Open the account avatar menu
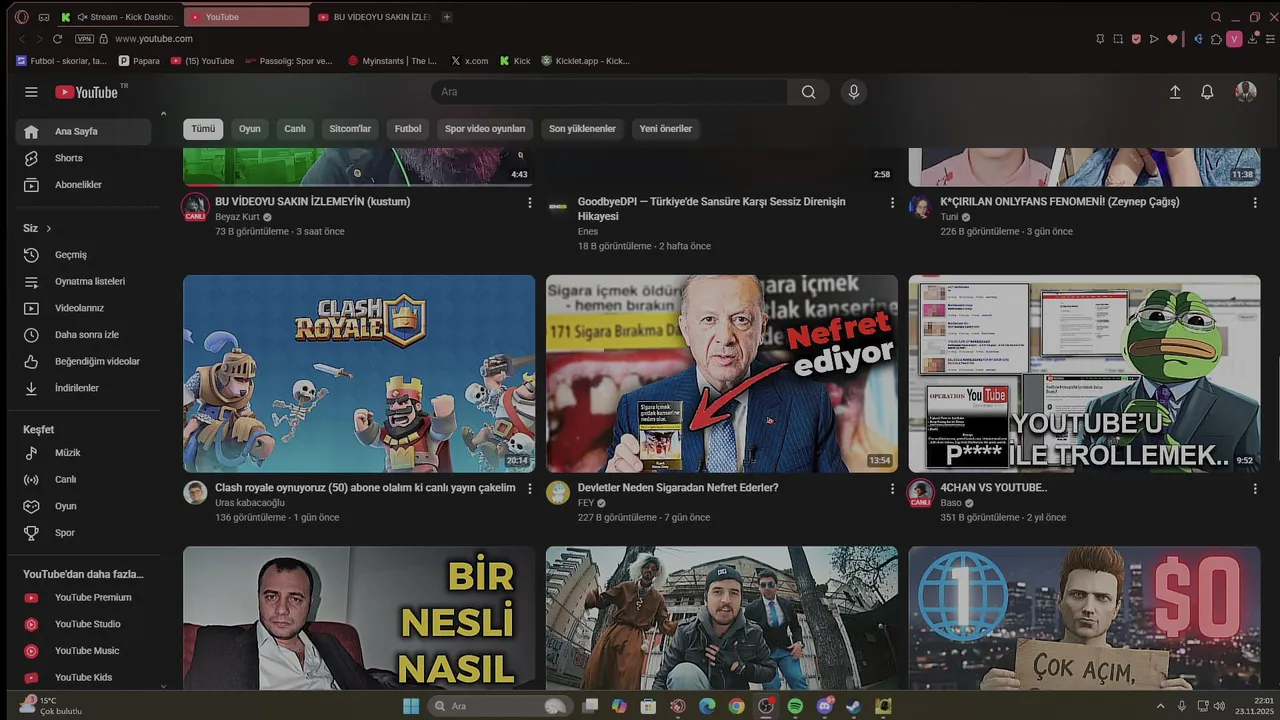The height and width of the screenshot is (720, 1280). [x=1246, y=92]
